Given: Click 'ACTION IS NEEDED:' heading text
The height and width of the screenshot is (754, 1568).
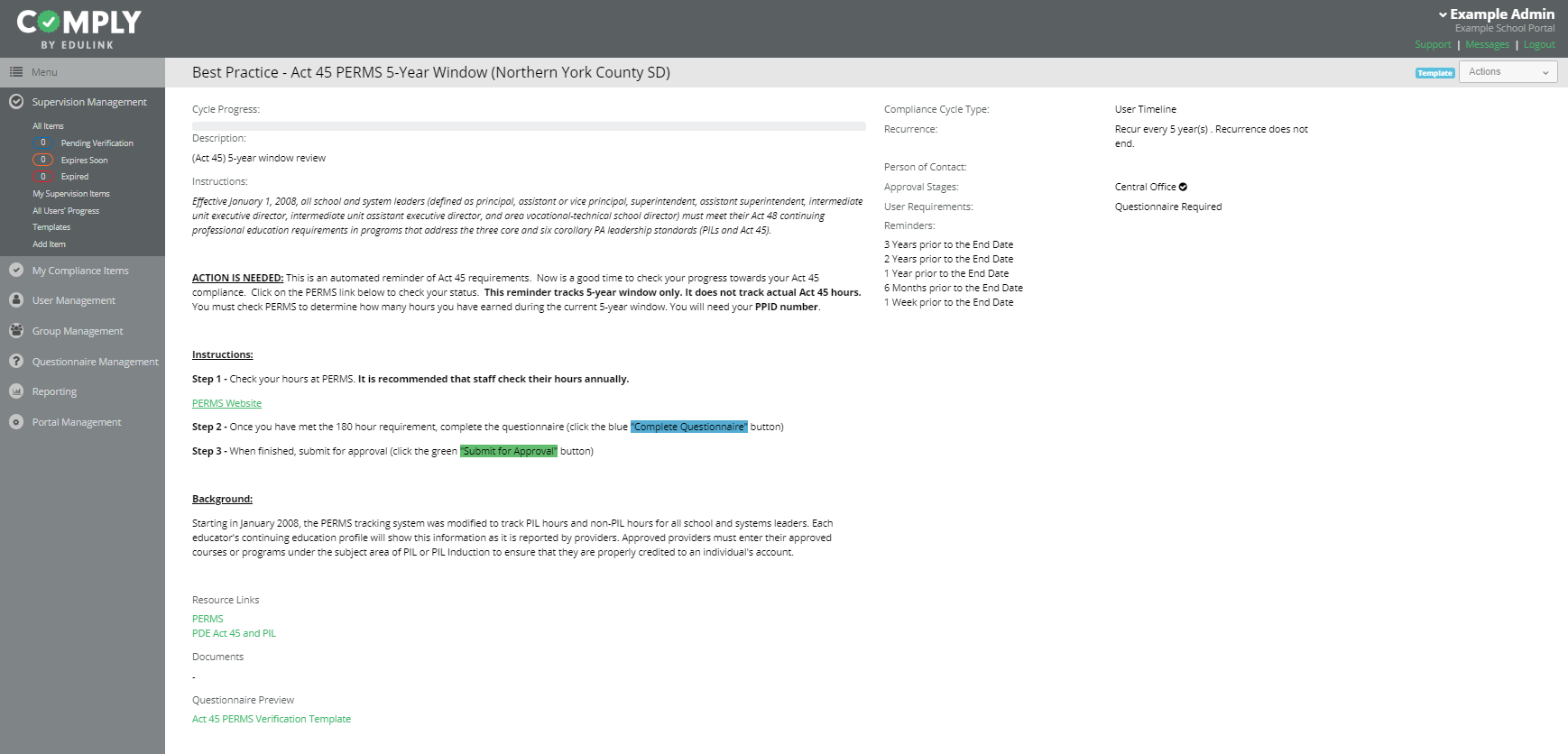Looking at the screenshot, I should coord(237,278).
